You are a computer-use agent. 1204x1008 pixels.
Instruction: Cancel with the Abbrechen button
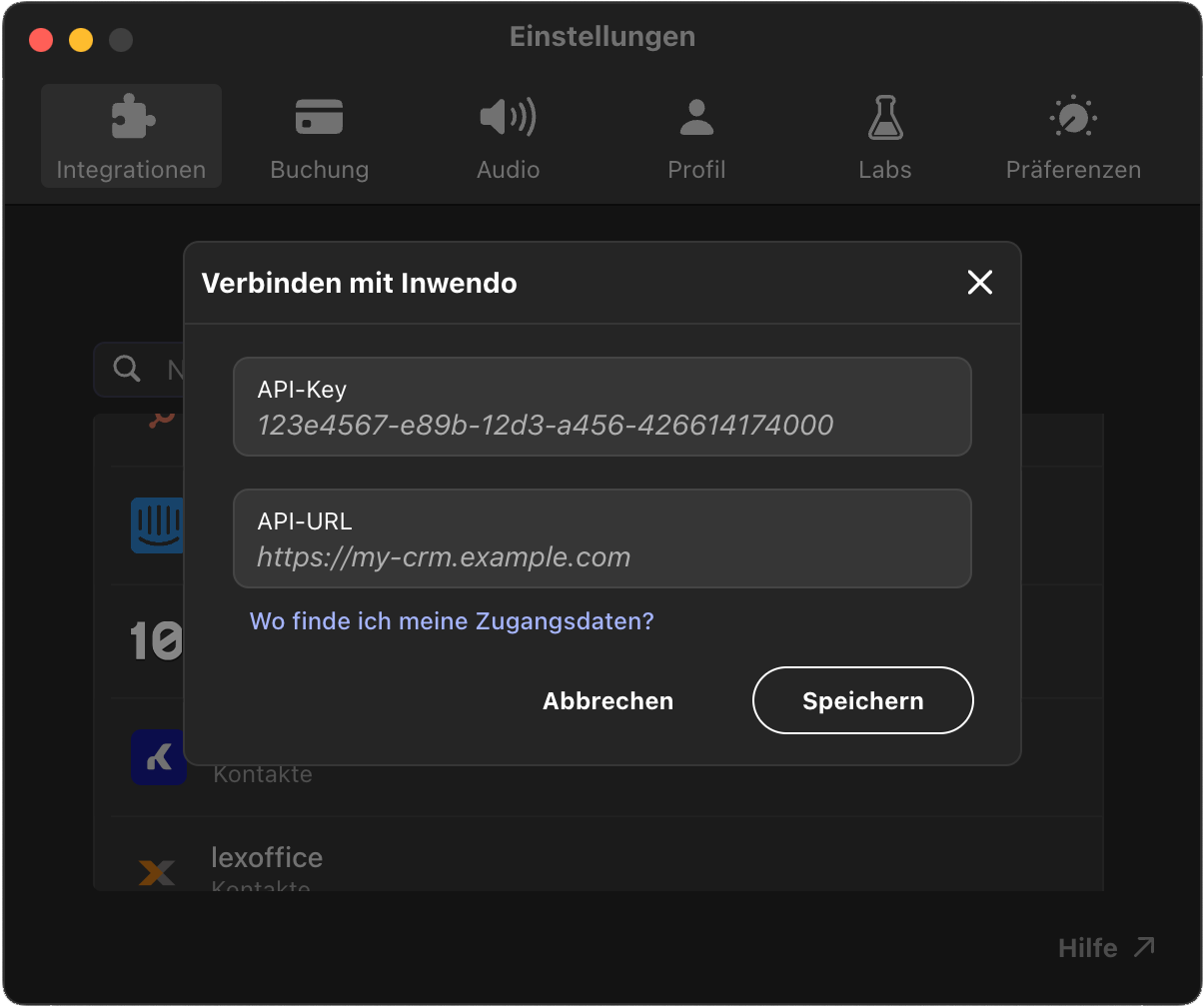point(607,701)
